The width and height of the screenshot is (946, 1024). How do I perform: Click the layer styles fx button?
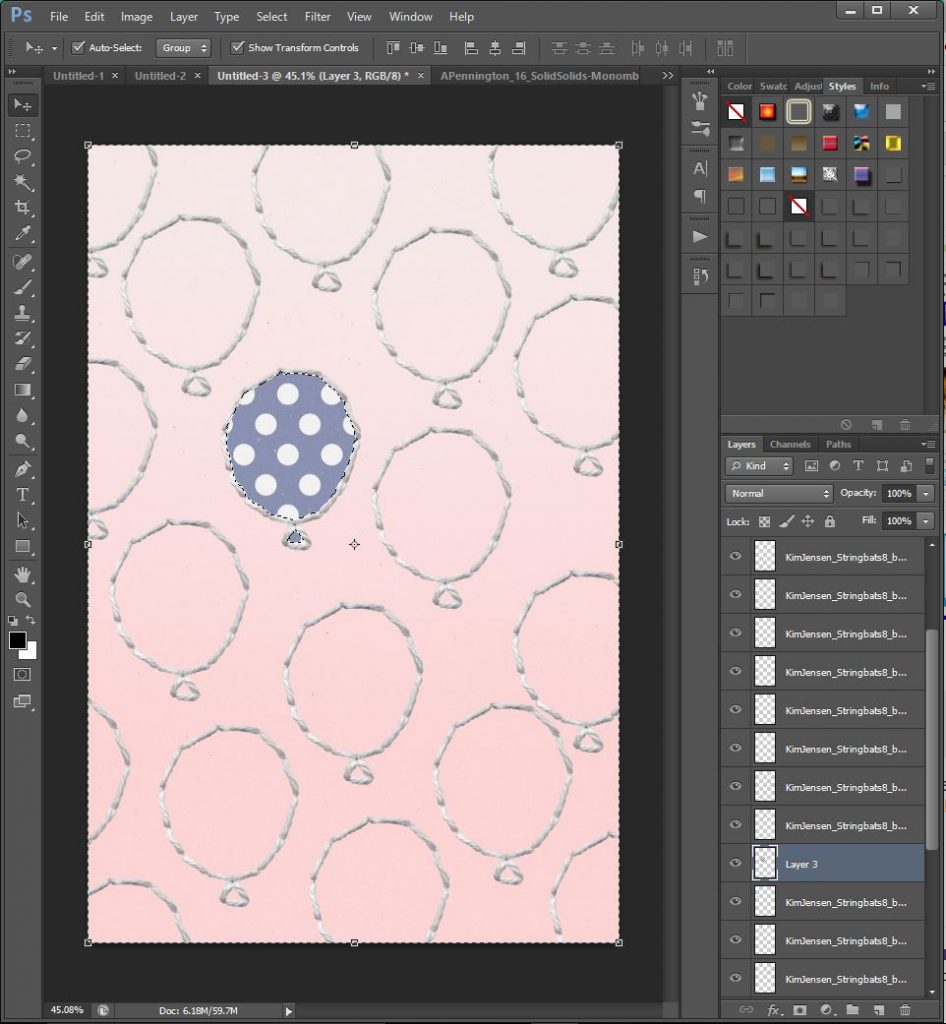[x=774, y=1010]
